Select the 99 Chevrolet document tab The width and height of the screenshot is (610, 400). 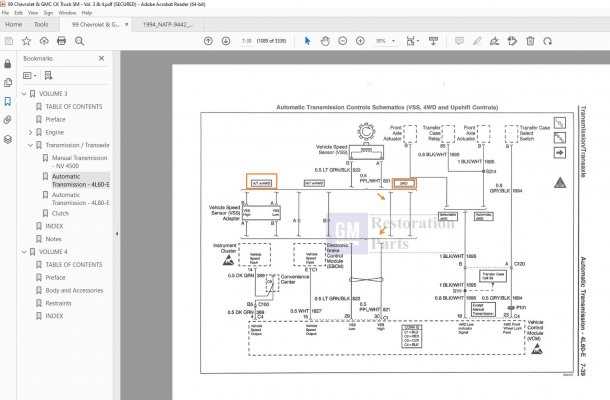pyautogui.click(x=95, y=25)
